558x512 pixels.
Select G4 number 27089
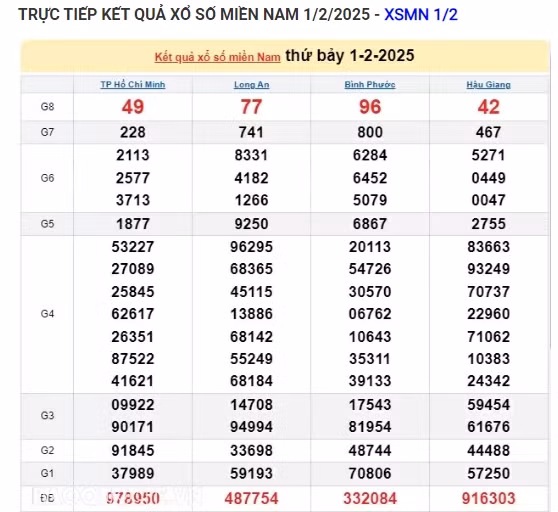click(x=133, y=269)
